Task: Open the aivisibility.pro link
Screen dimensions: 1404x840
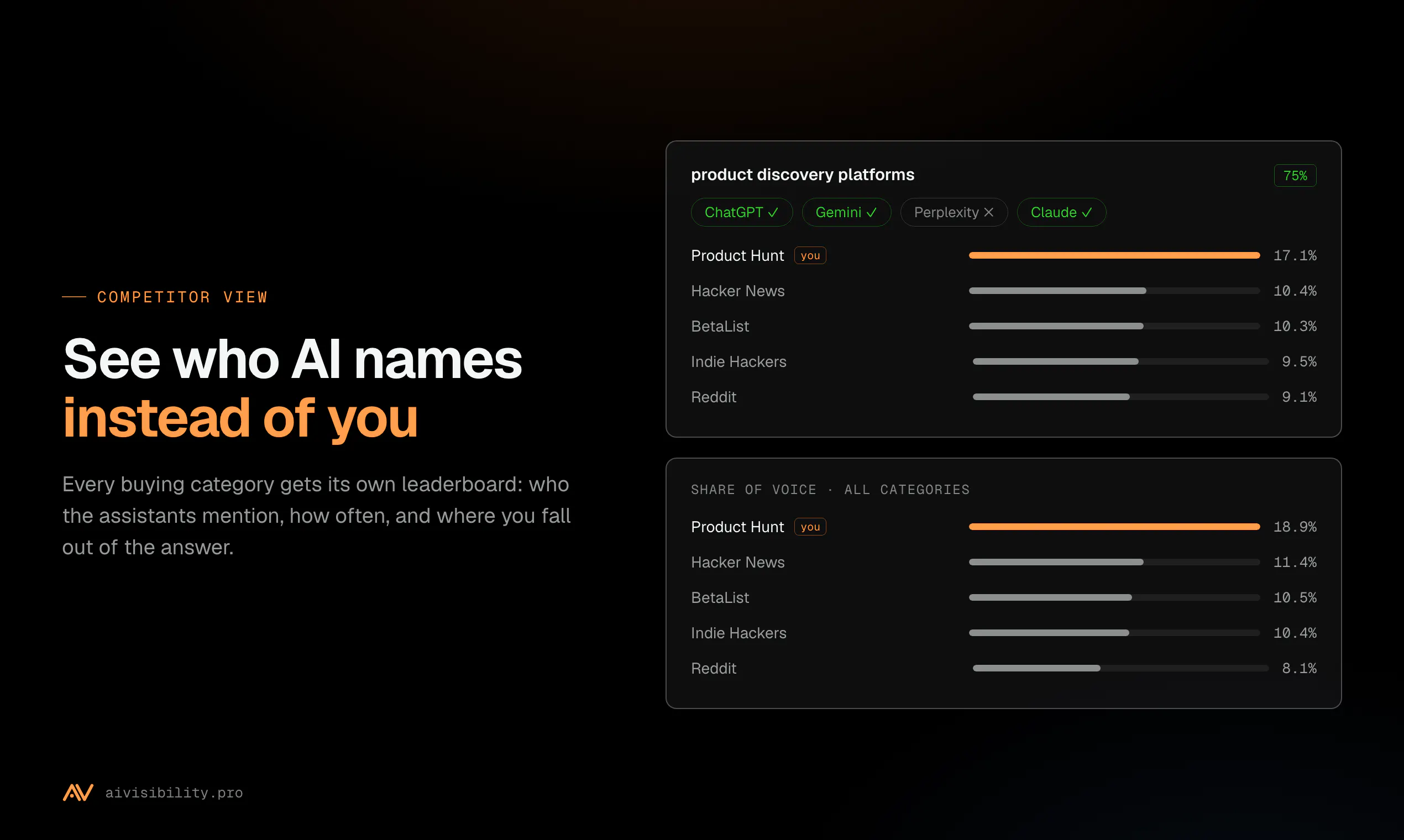Action: pyautogui.click(x=174, y=792)
